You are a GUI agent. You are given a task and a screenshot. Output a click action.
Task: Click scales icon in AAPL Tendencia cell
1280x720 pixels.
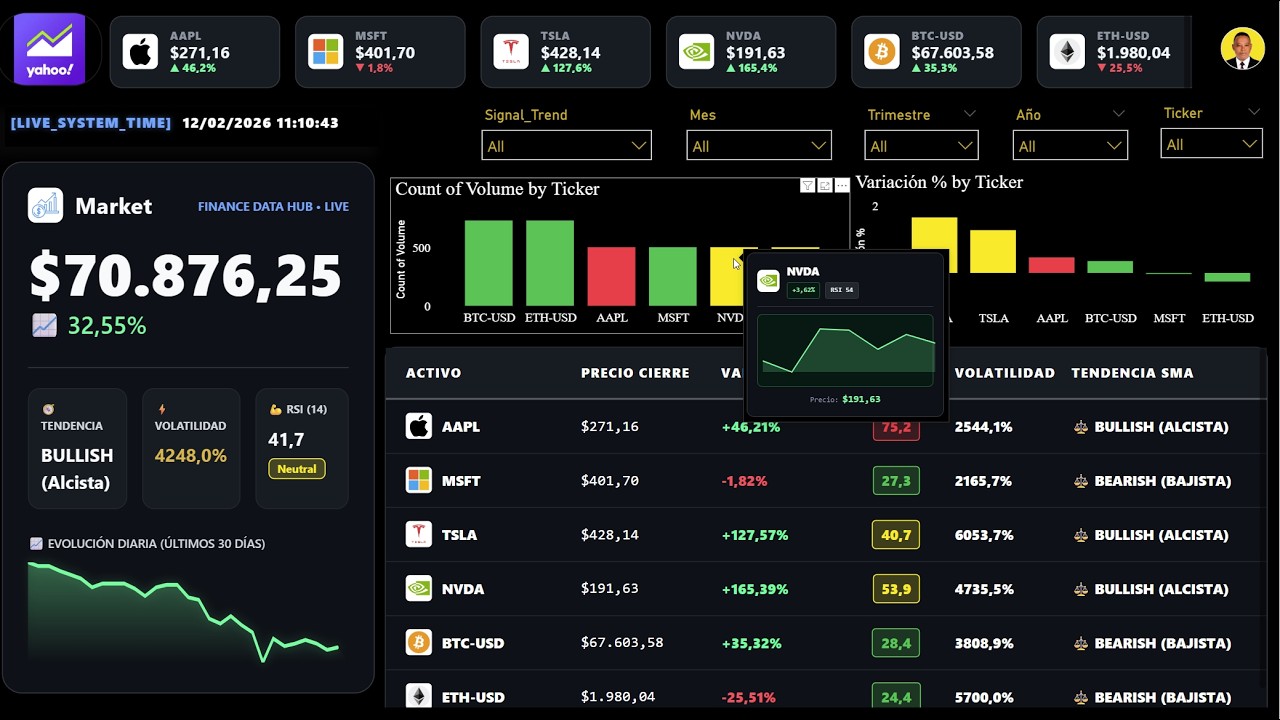pyautogui.click(x=1080, y=427)
